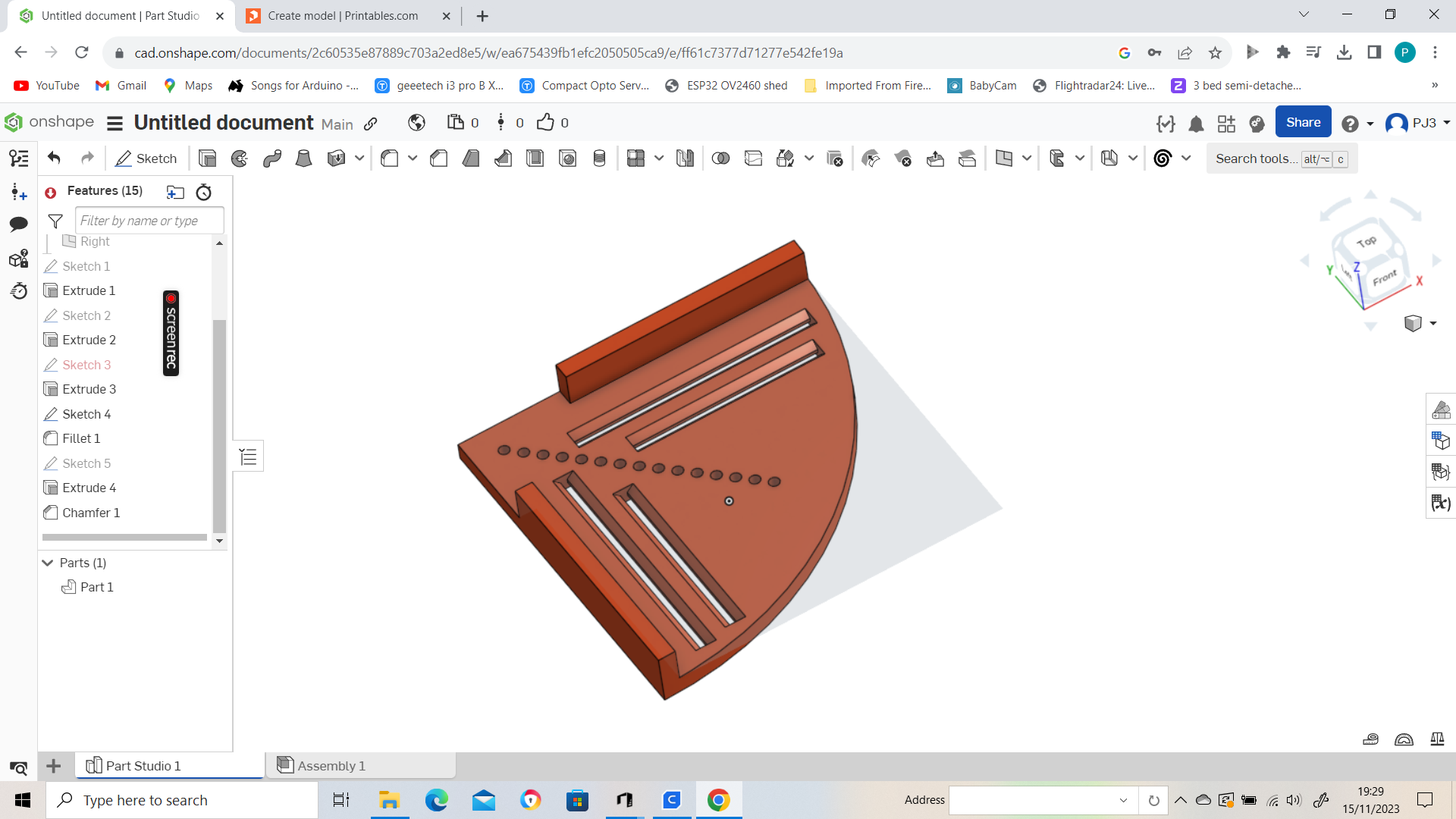Click the Undo arrow icon
This screenshot has height=819, width=1456.
coord(54,158)
